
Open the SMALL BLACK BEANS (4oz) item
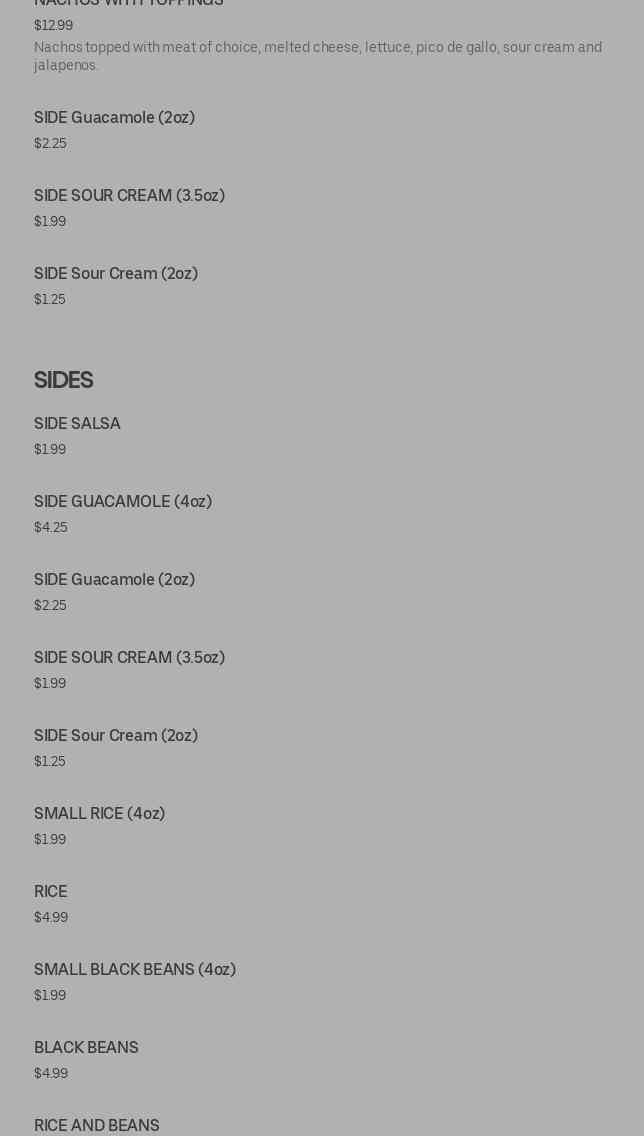pyautogui.click(x=135, y=970)
